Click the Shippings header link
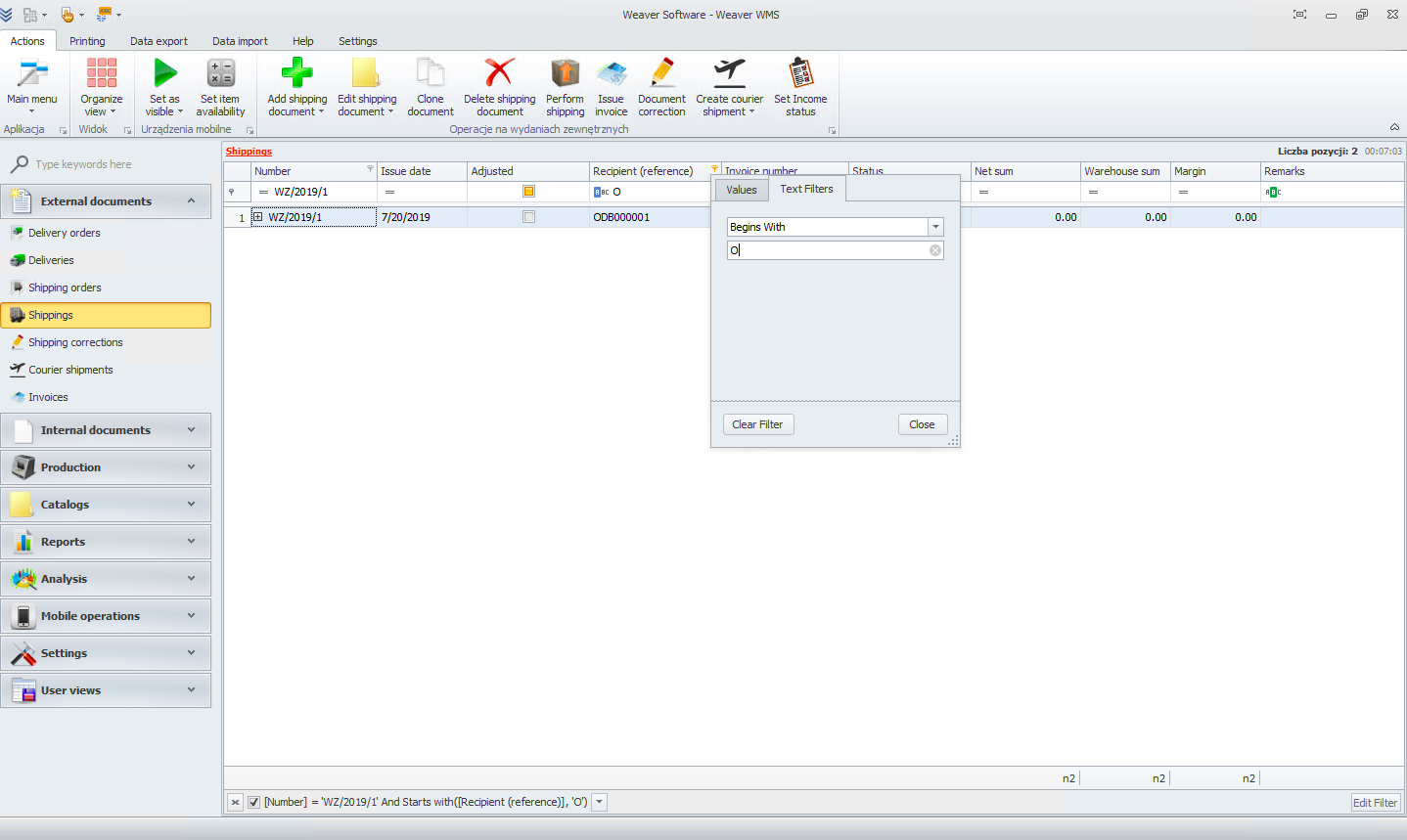The width and height of the screenshot is (1407, 840). pos(249,152)
